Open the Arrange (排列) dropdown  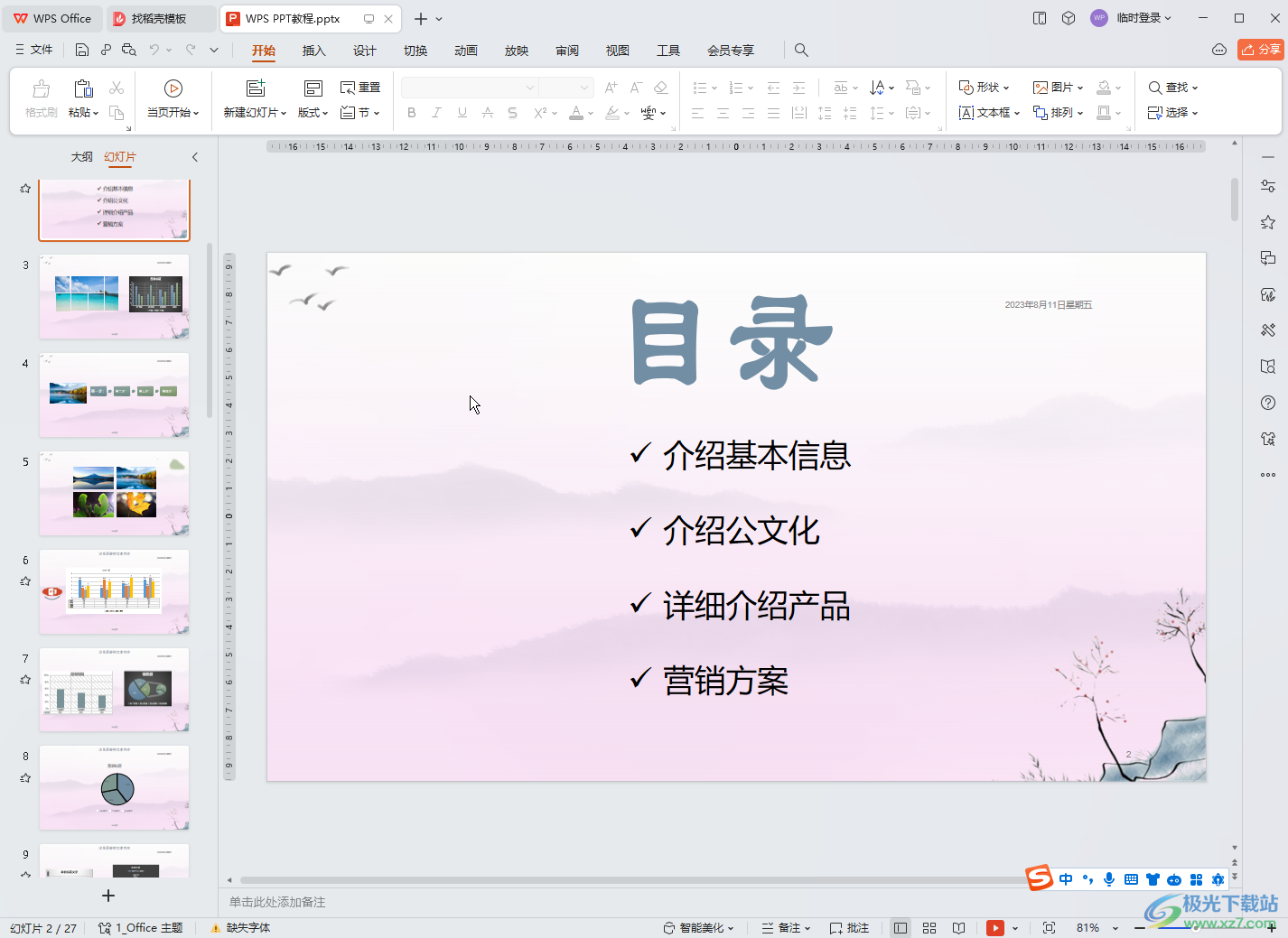click(1058, 113)
